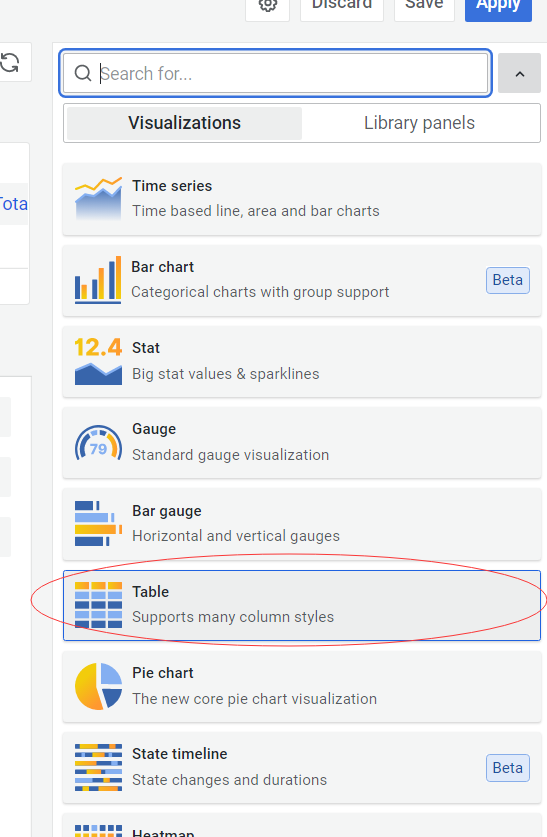Focus the Search for... input field
547x837 pixels.
click(x=275, y=73)
